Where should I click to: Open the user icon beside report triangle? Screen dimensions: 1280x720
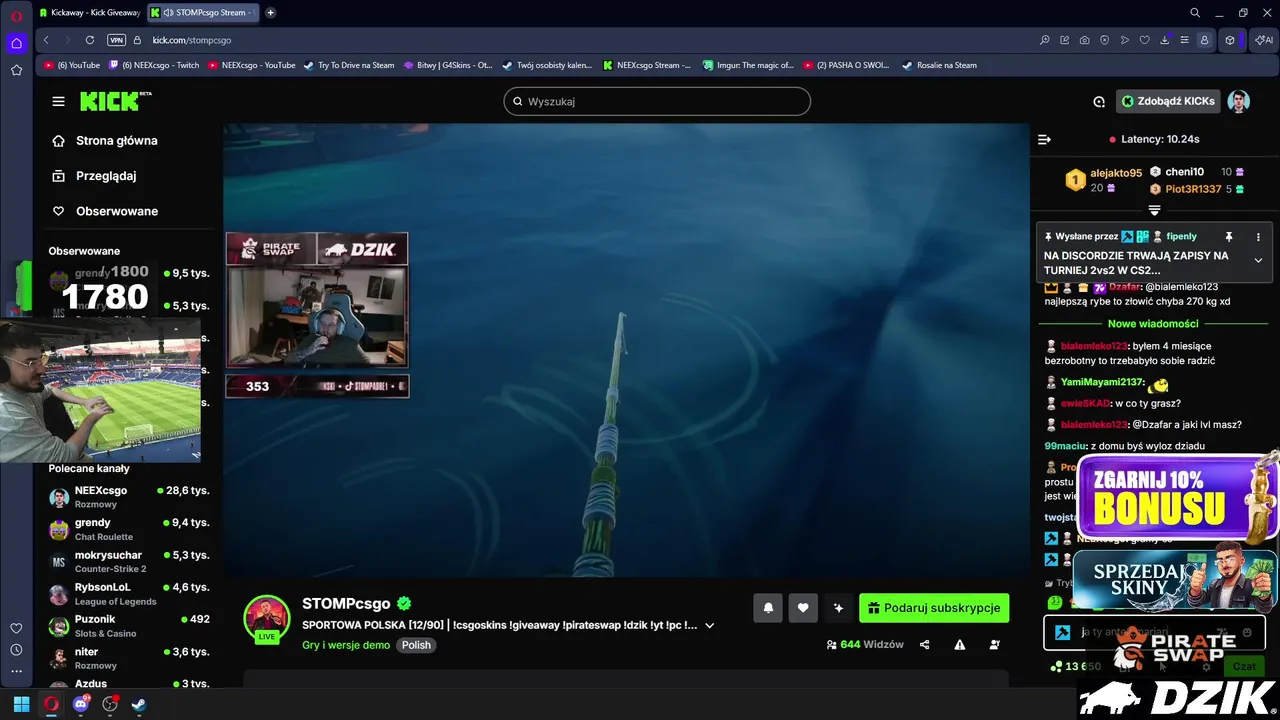(x=994, y=645)
